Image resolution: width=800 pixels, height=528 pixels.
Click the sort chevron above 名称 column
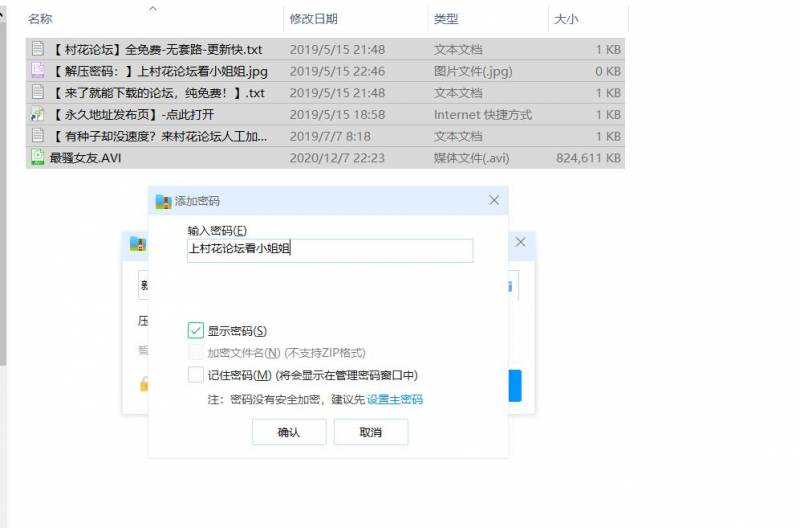coord(152,9)
